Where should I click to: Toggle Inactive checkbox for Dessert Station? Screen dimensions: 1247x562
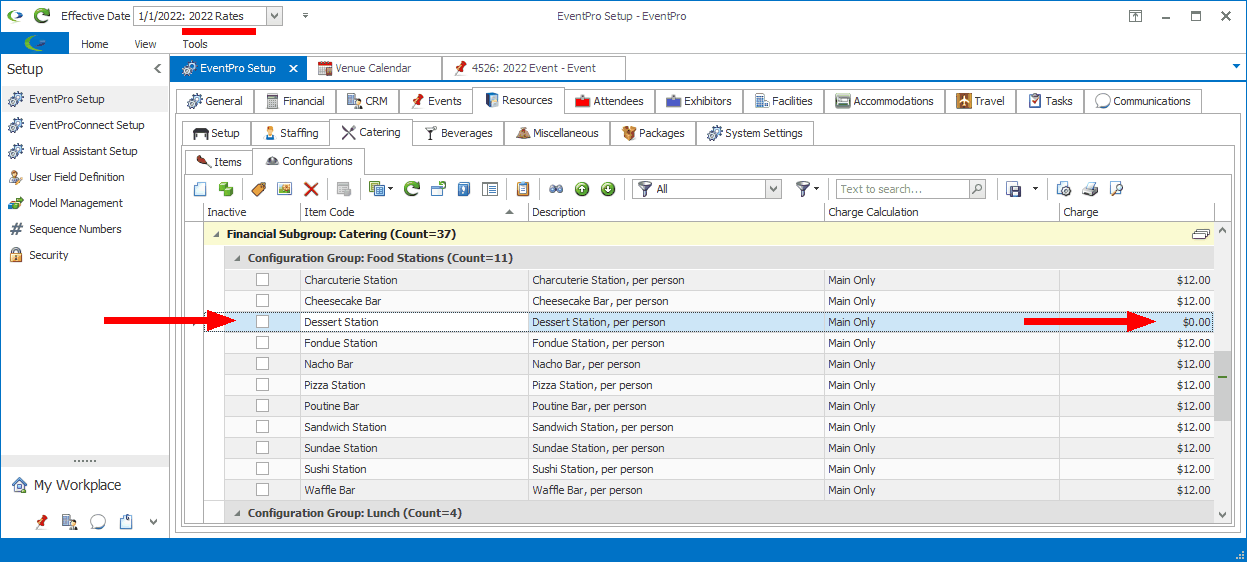(262, 322)
